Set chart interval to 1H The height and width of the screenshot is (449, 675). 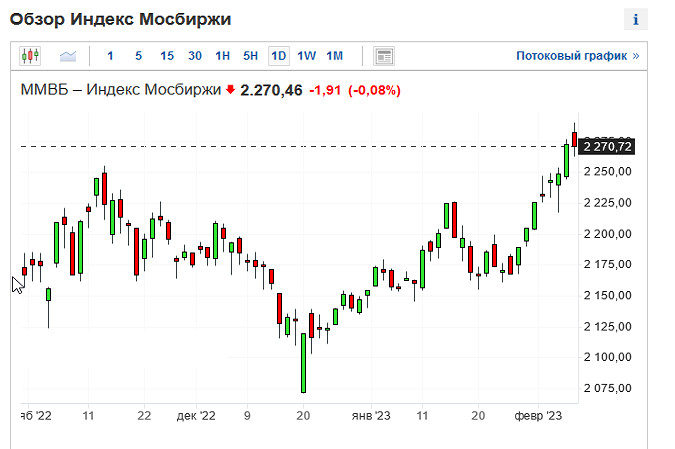point(223,56)
